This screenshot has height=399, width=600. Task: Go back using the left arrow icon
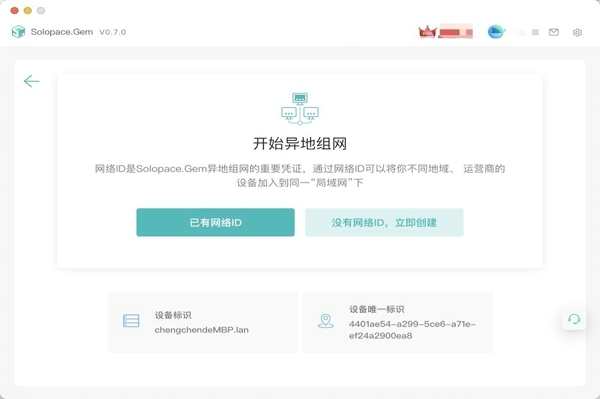[31, 81]
